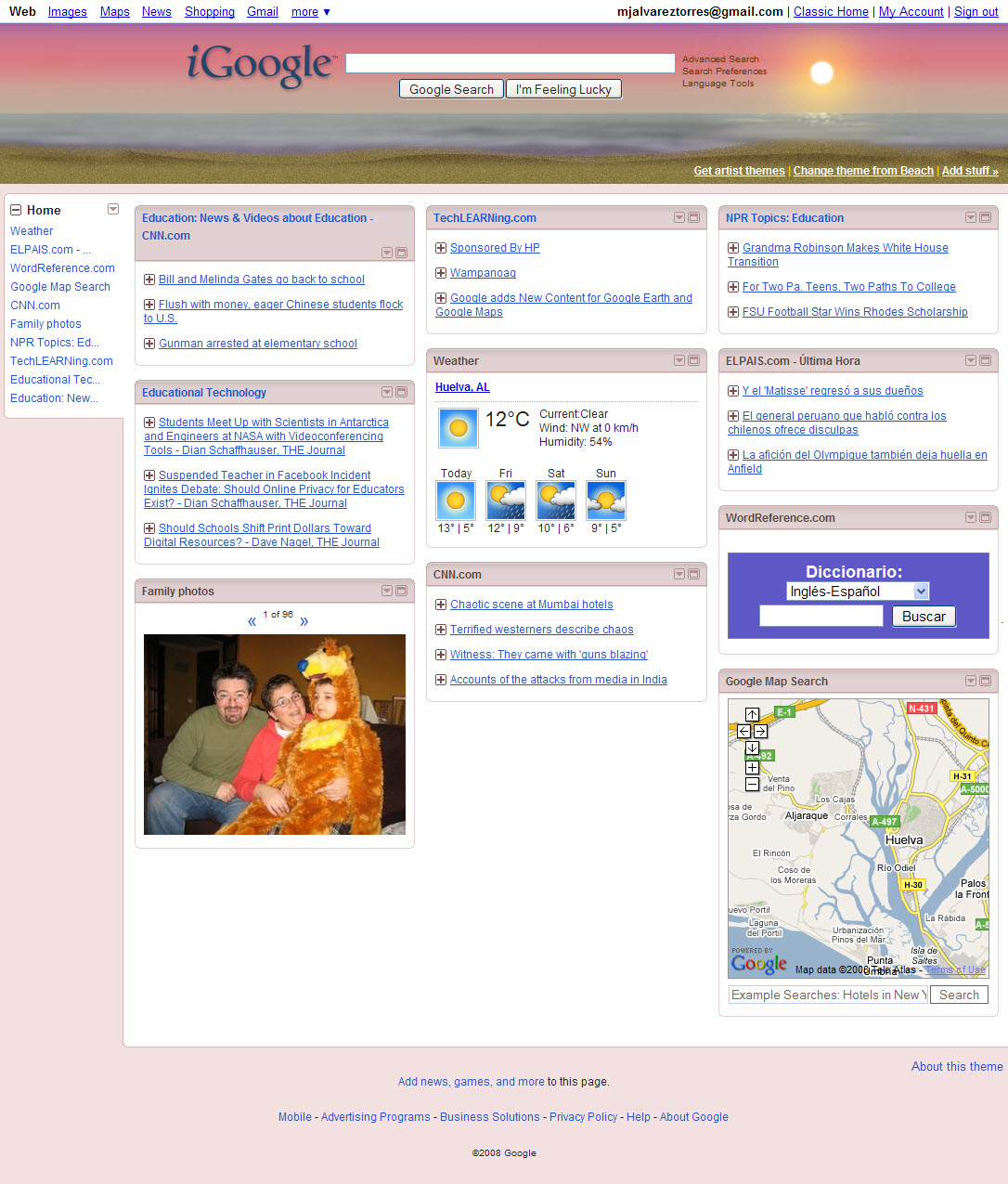Pan the Google map left

coord(743,731)
